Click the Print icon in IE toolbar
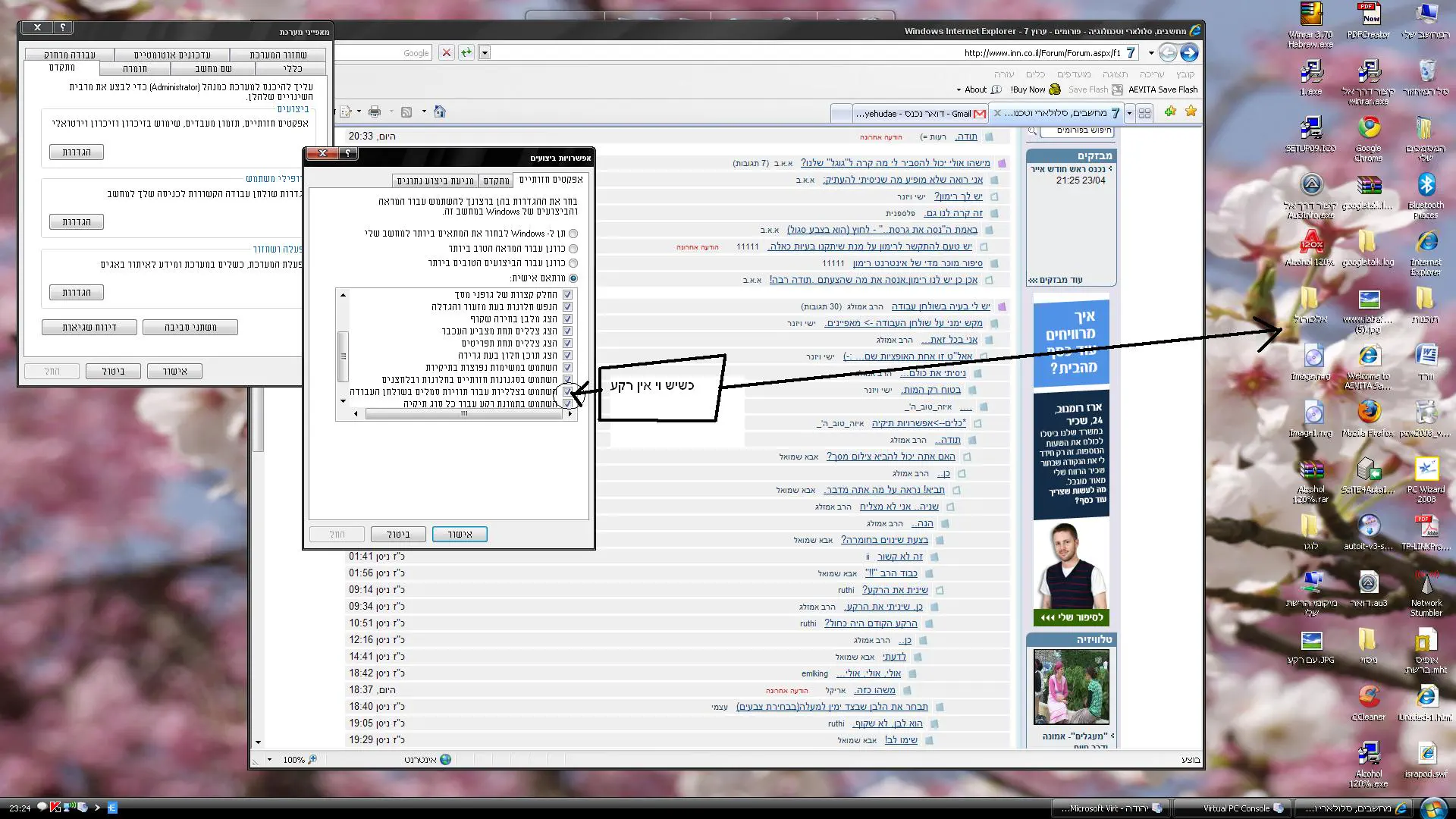The width and height of the screenshot is (1456, 819). coord(375,112)
